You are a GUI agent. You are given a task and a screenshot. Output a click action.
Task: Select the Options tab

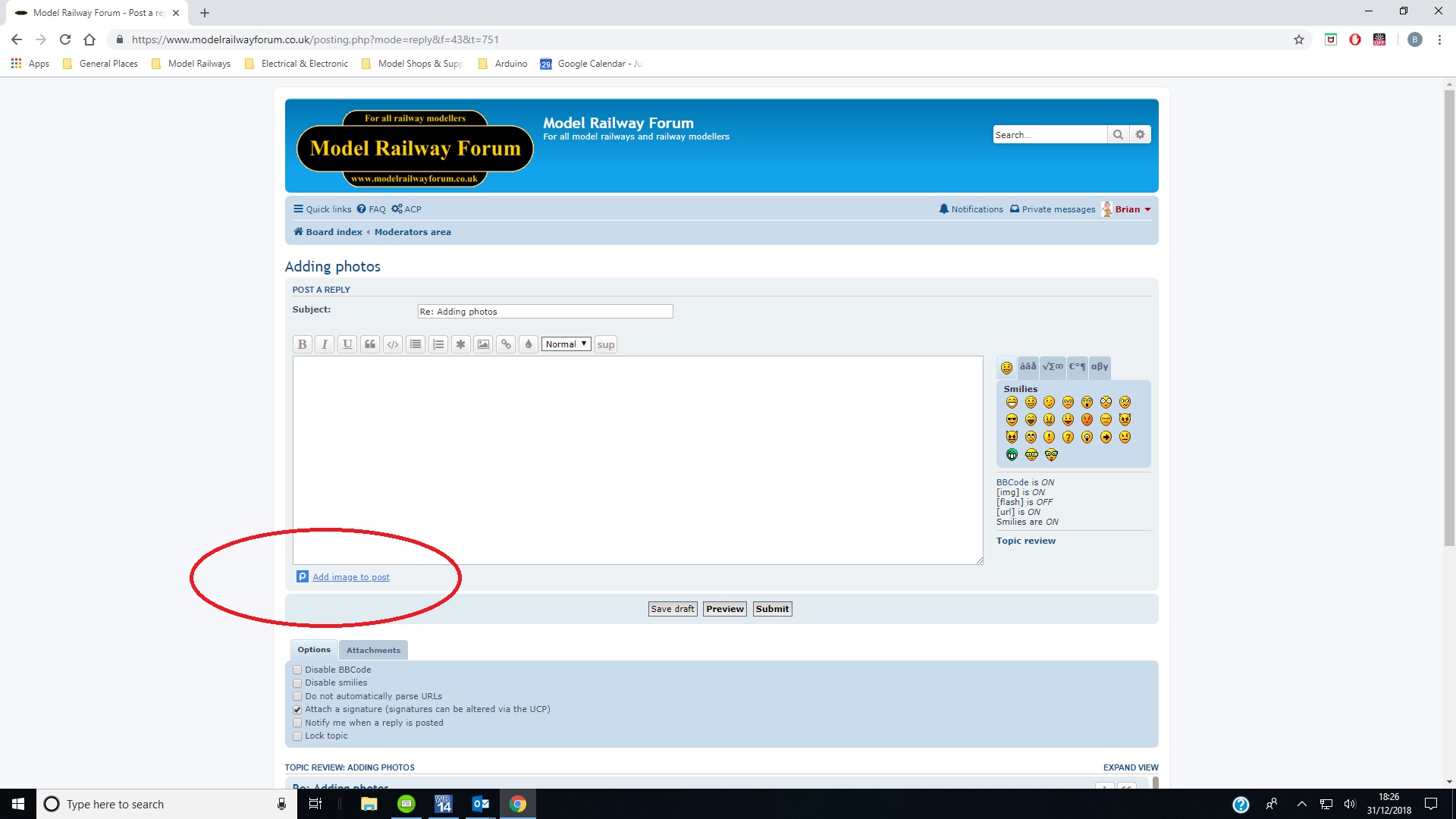tap(314, 650)
